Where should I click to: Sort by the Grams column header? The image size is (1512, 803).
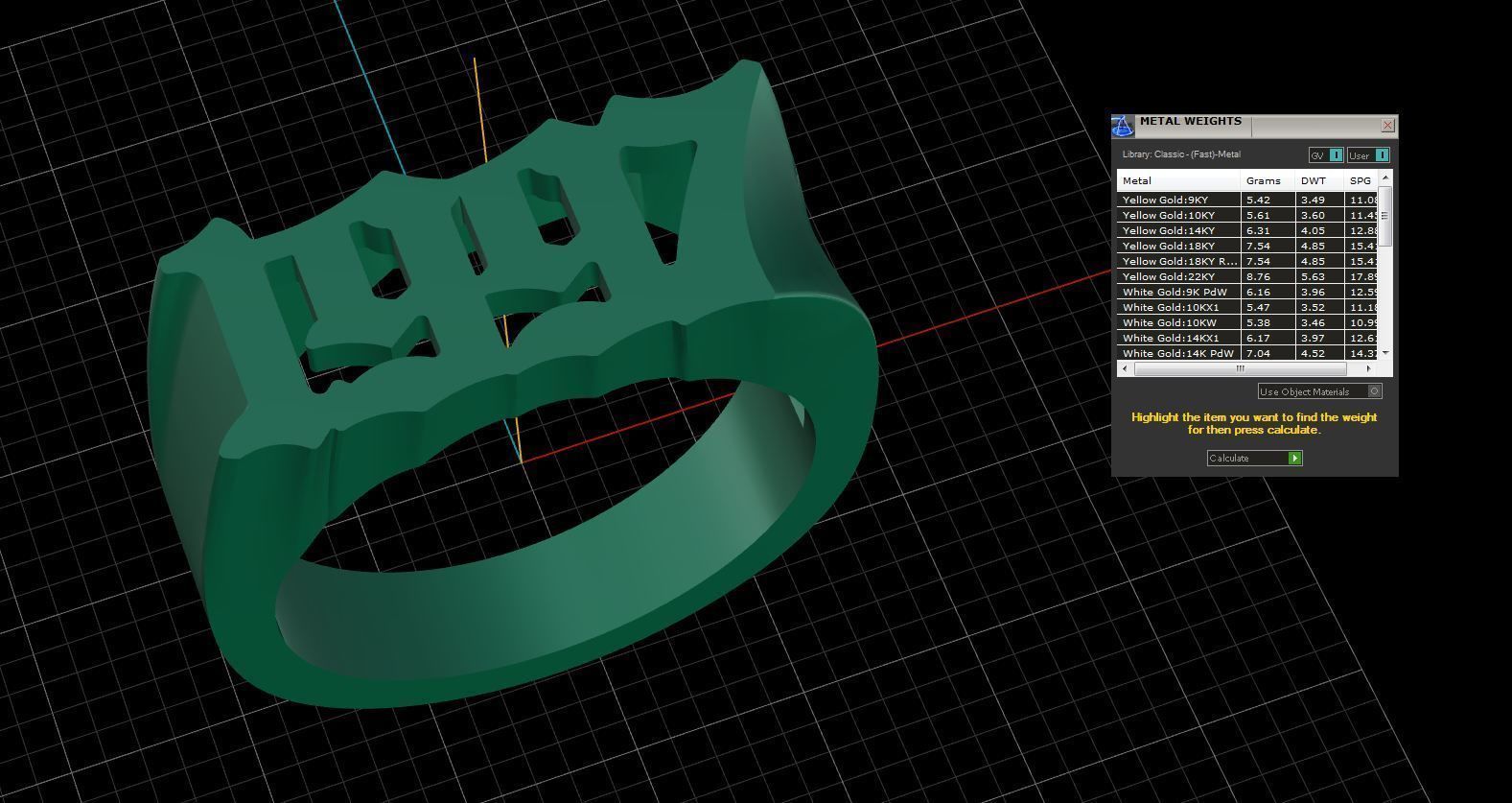(1268, 180)
